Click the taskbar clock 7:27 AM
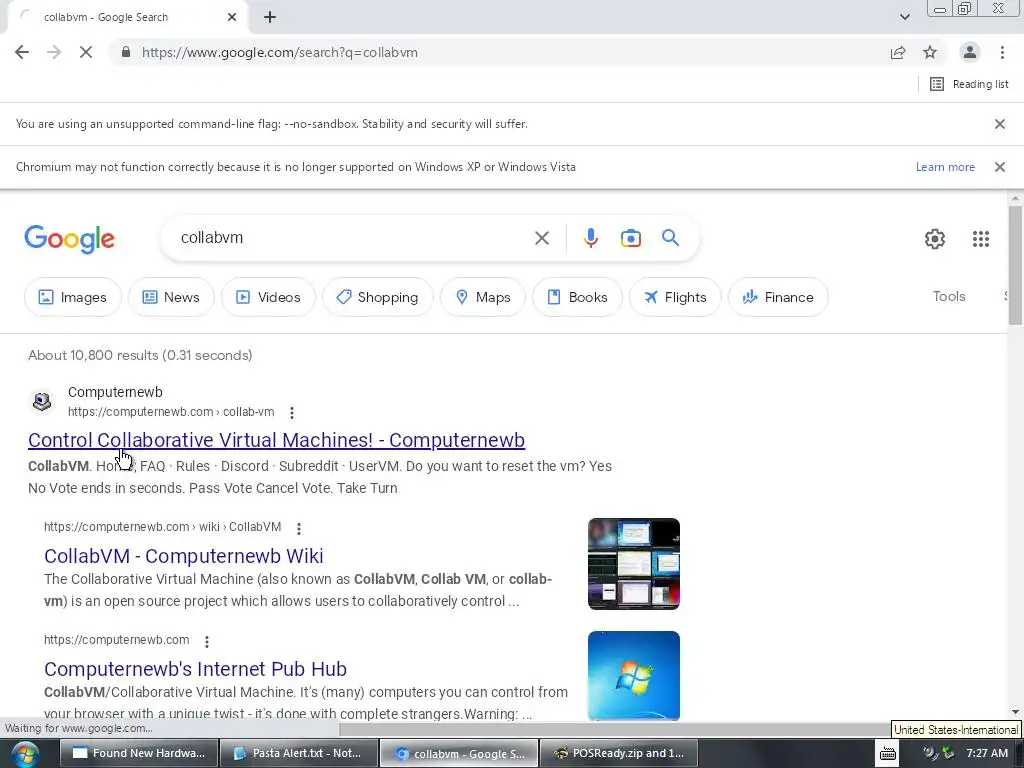 (987, 754)
